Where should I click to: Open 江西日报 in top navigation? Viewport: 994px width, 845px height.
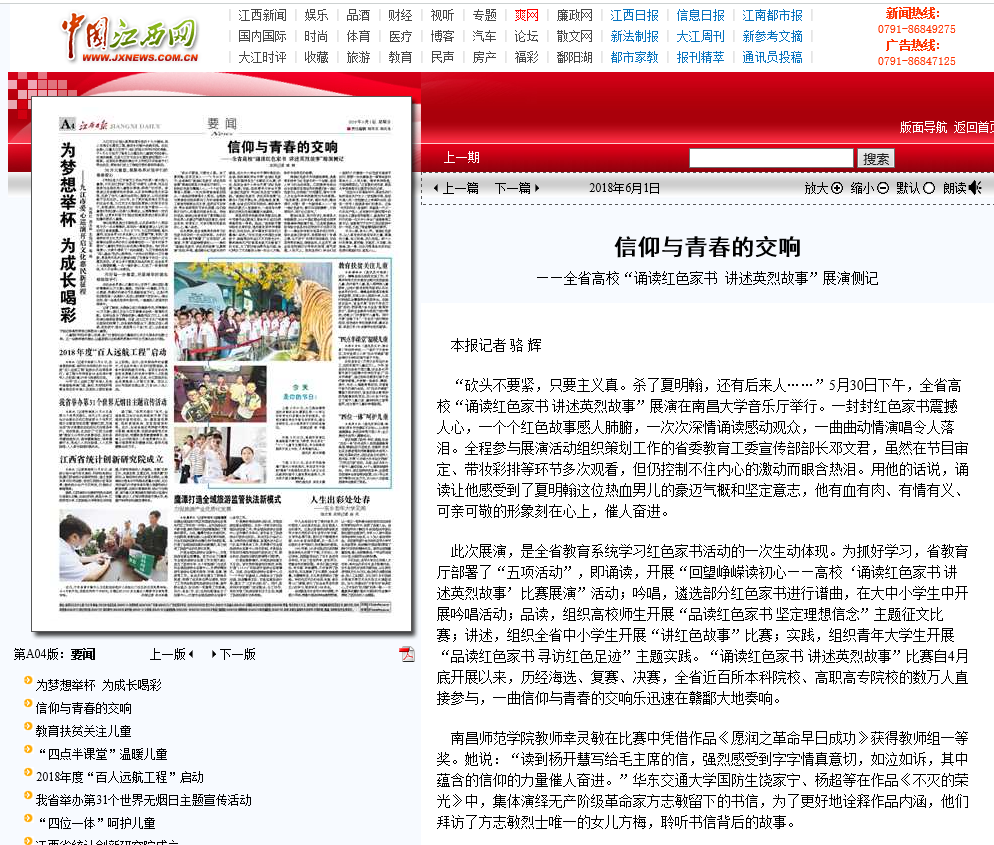point(634,15)
